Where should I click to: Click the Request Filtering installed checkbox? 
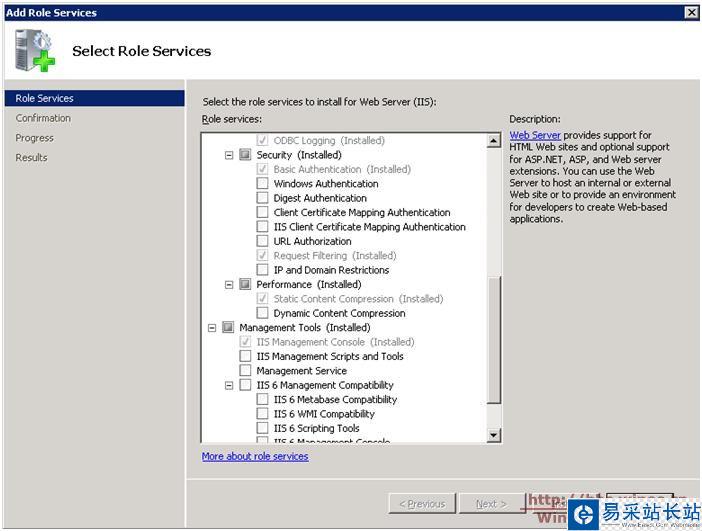[262, 256]
